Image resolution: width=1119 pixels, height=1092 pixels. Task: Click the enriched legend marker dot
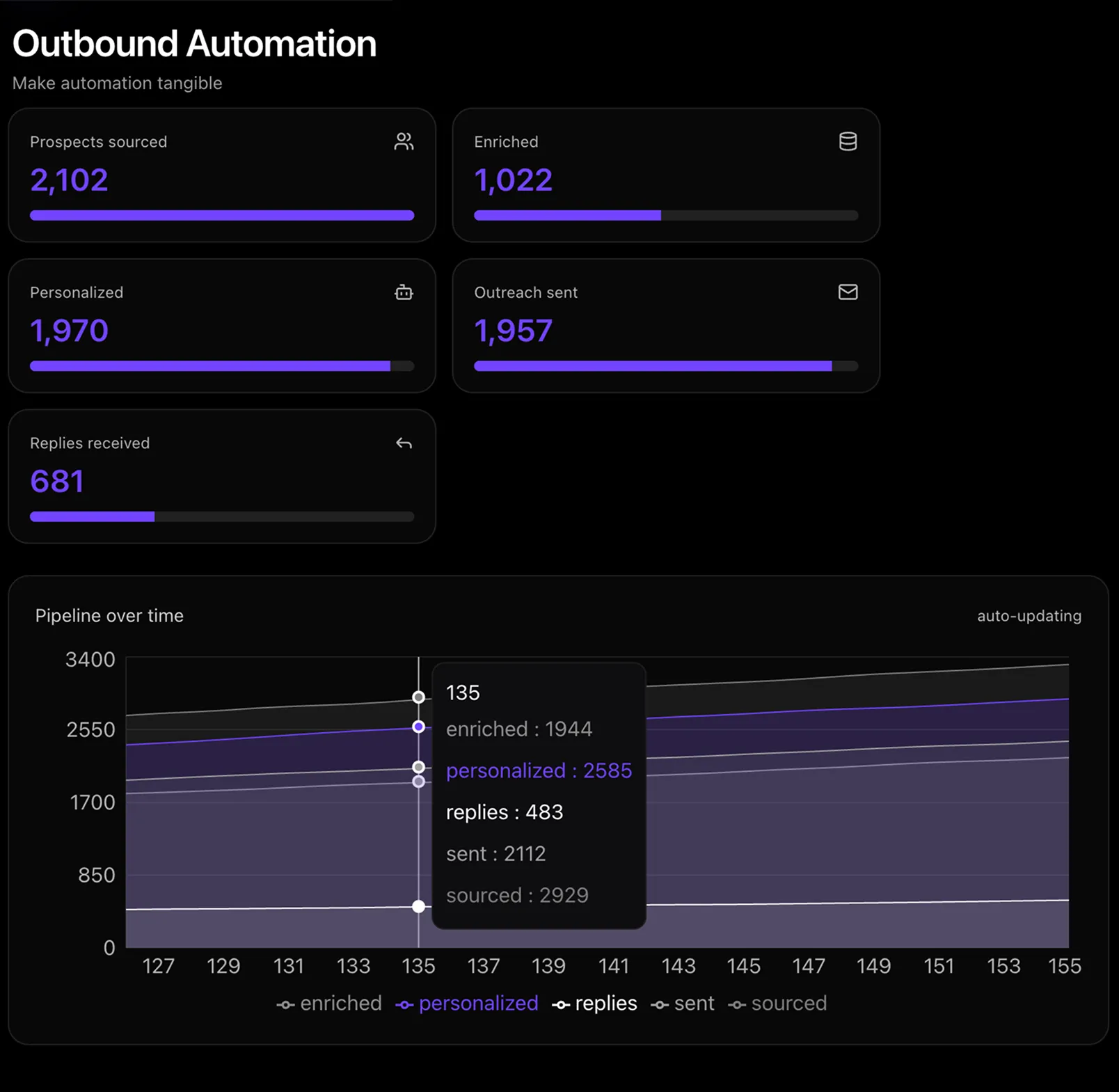285,1004
